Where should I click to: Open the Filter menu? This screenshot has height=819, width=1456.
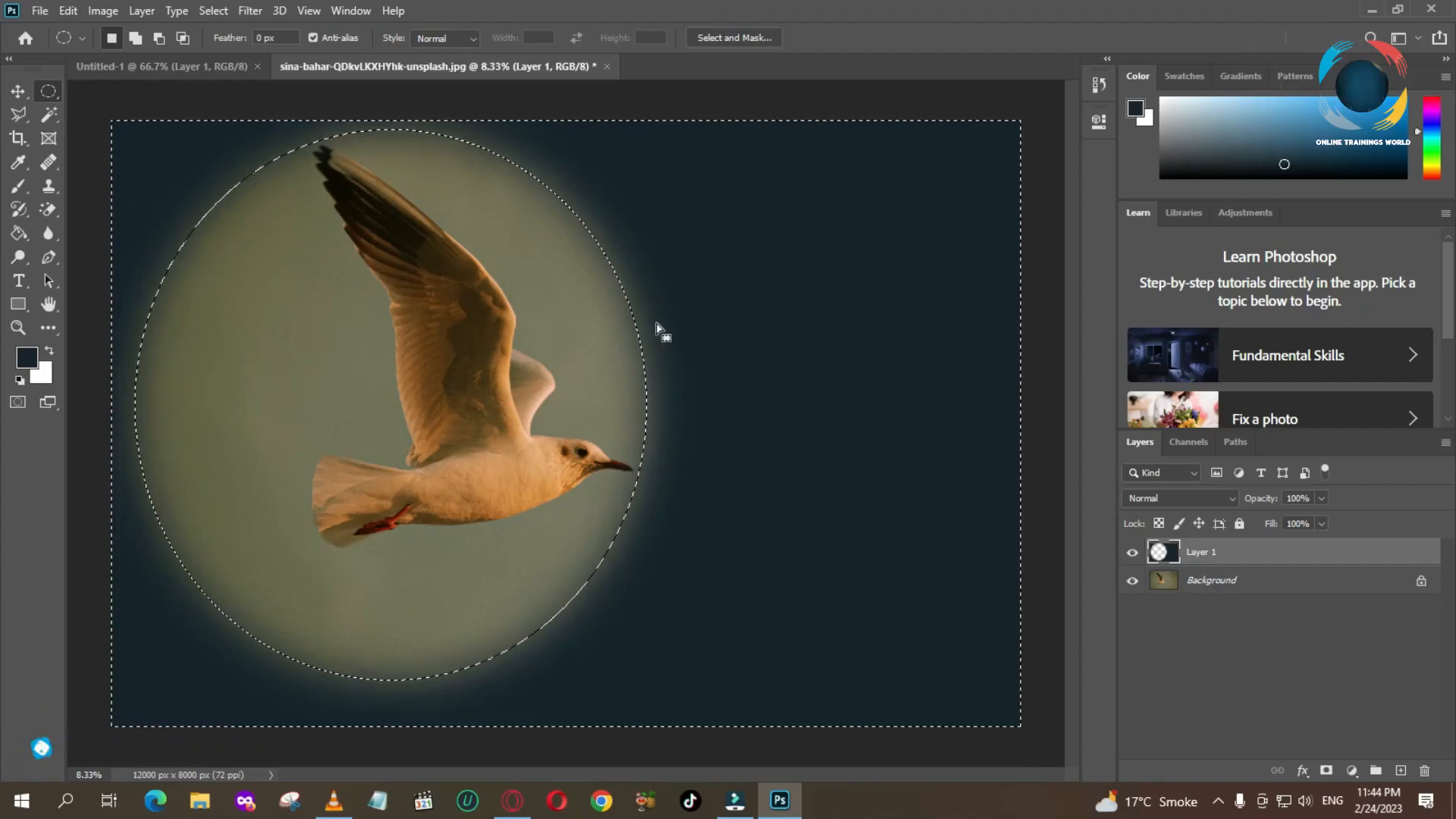click(x=250, y=10)
